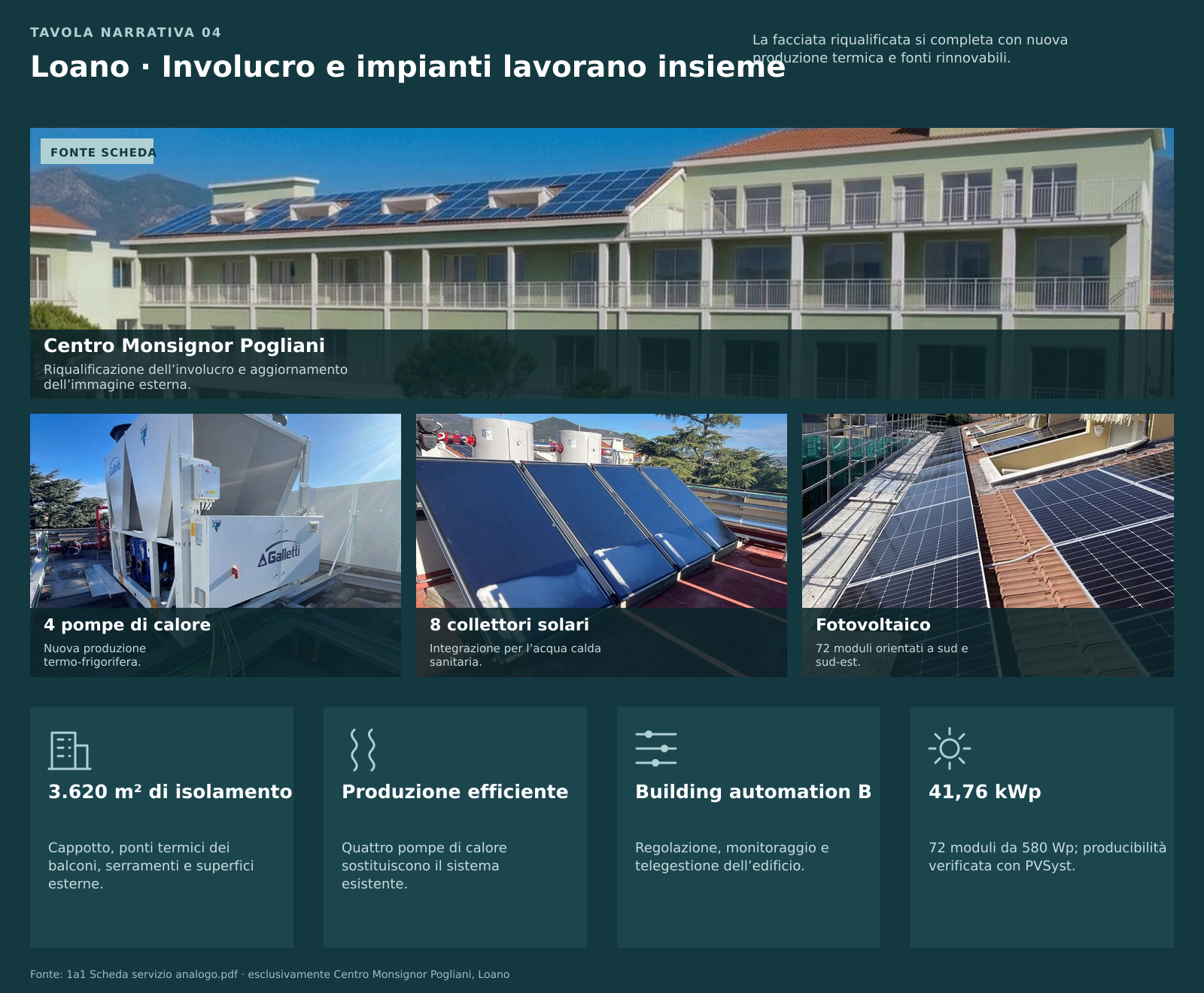
Task: Click the '4 pompe di calore' heading
Action: [127, 624]
